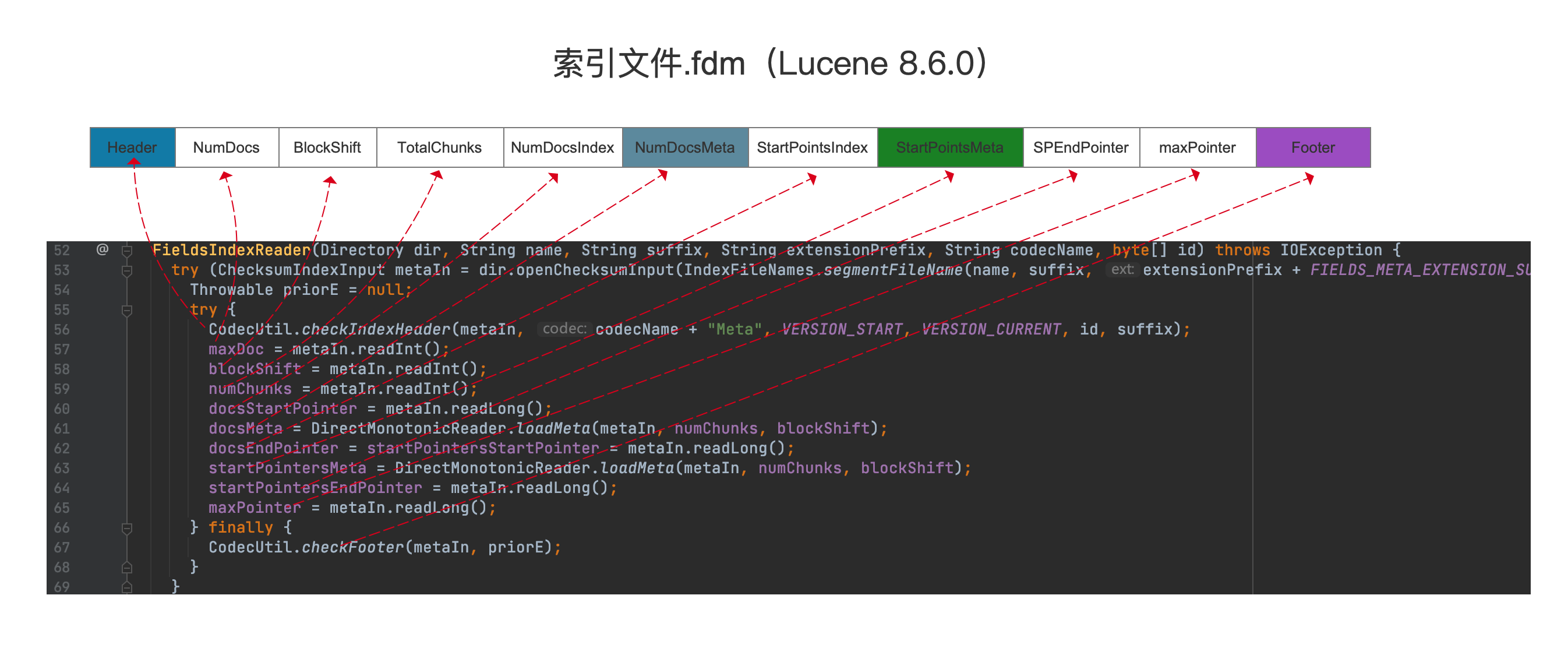Viewport: 1568px width, 669px height.
Task: Click the 'codec:' parameter hint
Action: coord(564,329)
